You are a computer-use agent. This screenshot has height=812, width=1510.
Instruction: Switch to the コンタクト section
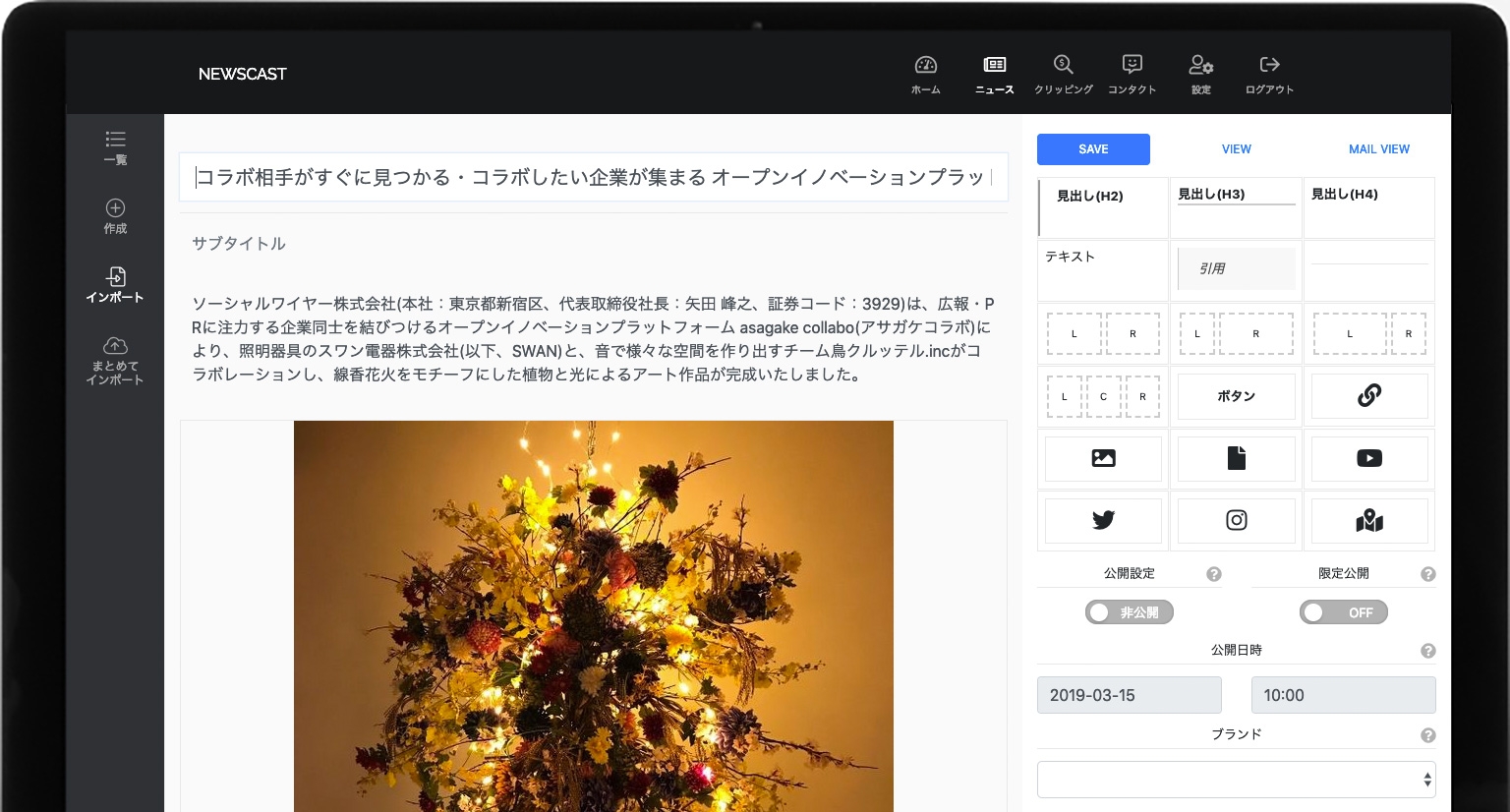click(1132, 74)
